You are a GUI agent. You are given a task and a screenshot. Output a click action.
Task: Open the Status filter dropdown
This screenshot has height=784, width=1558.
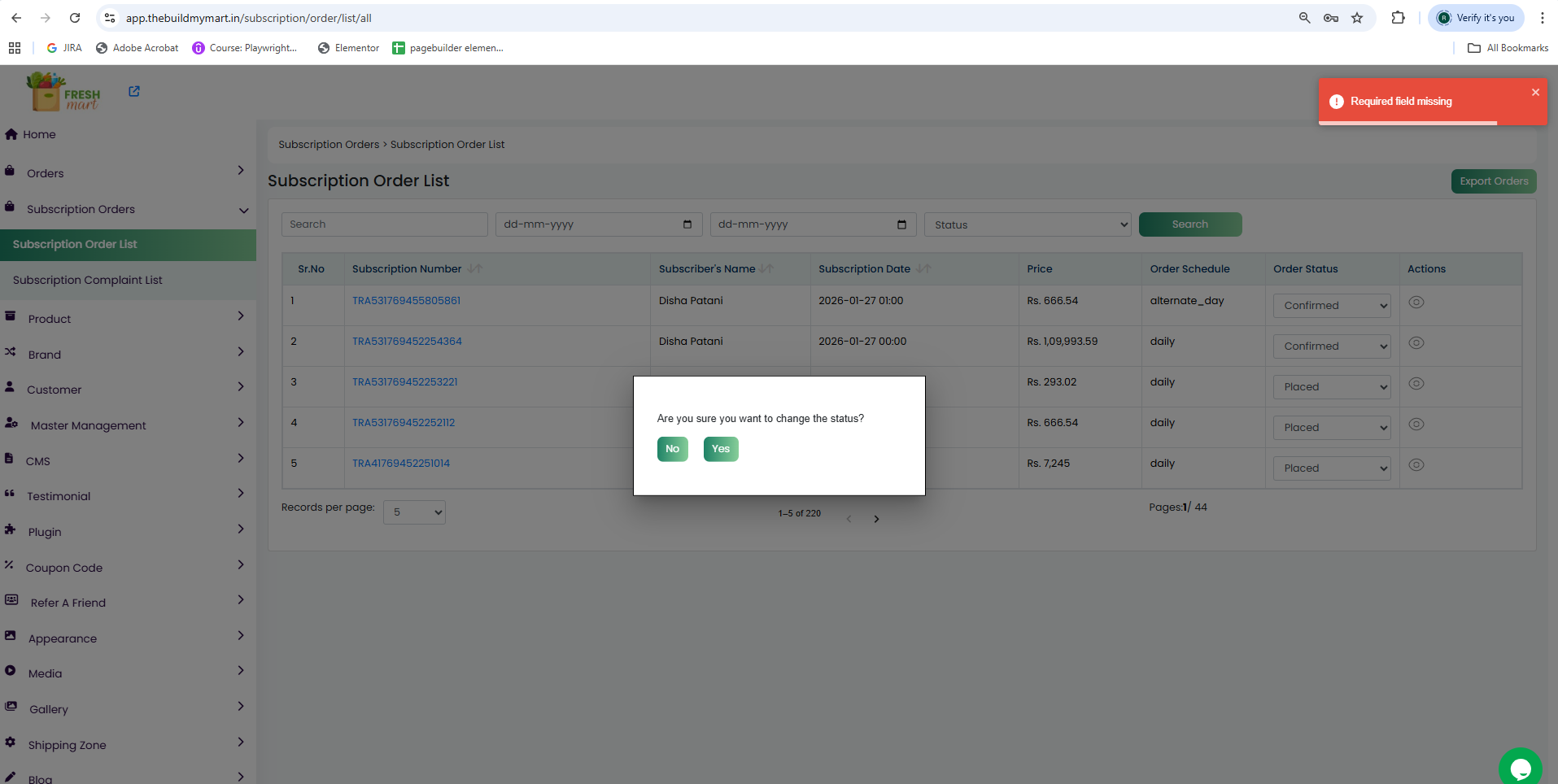1028,224
